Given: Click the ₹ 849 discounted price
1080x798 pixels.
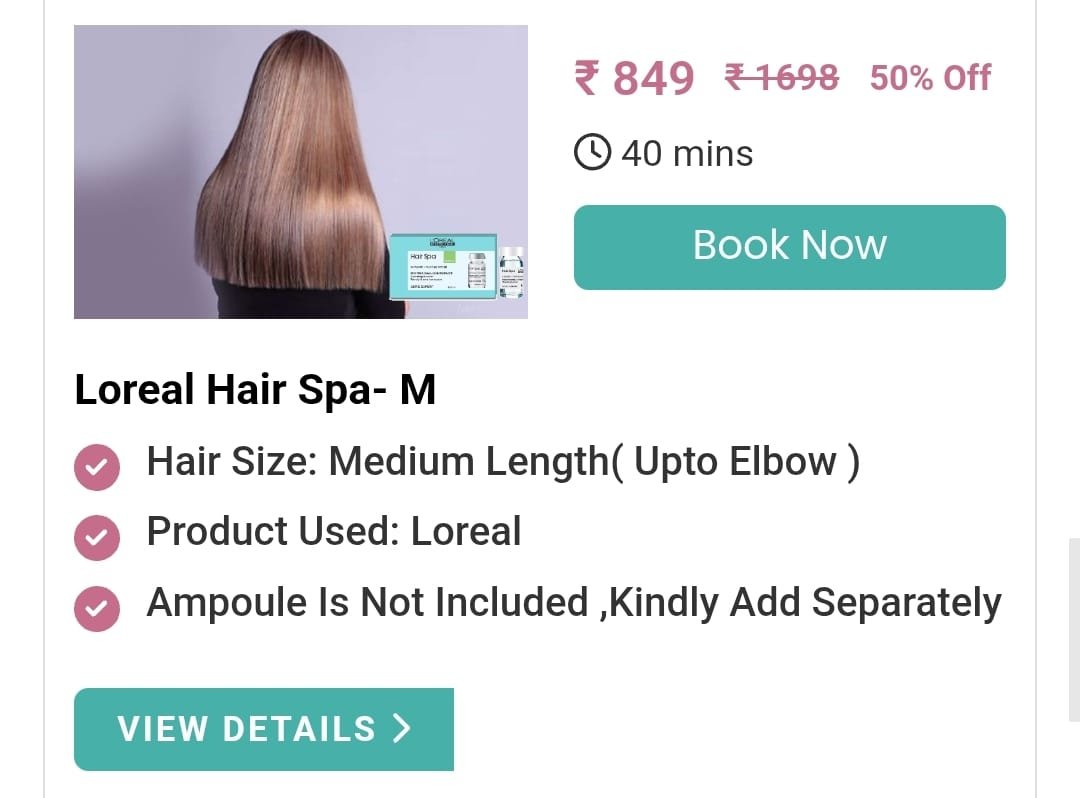Looking at the screenshot, I should (634, 78).
